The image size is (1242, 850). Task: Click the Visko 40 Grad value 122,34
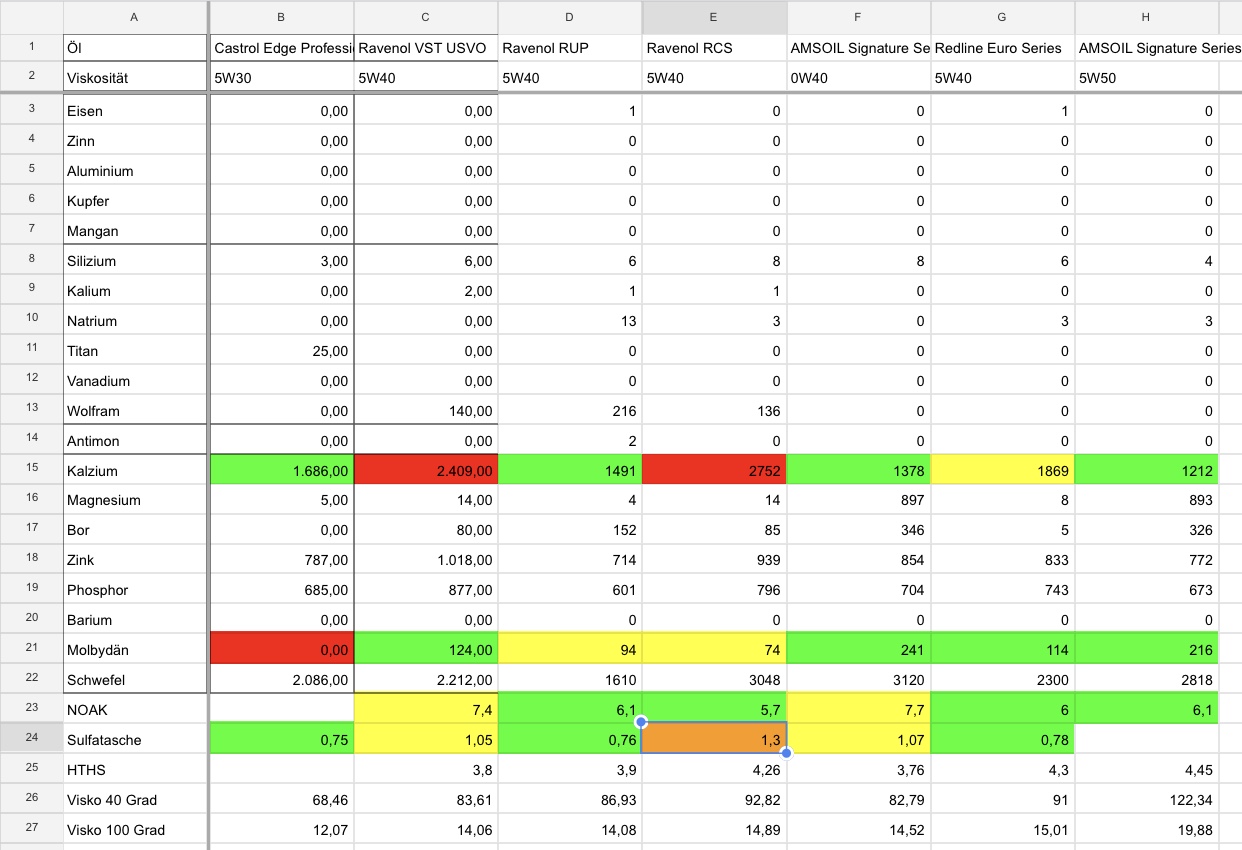pos(1147,800)
